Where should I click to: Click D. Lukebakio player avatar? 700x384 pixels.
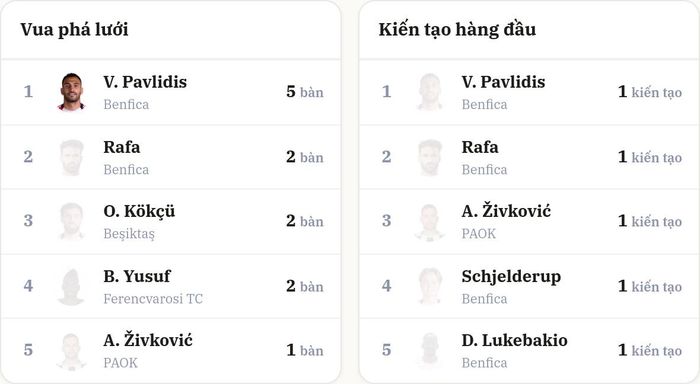[429, 351]
